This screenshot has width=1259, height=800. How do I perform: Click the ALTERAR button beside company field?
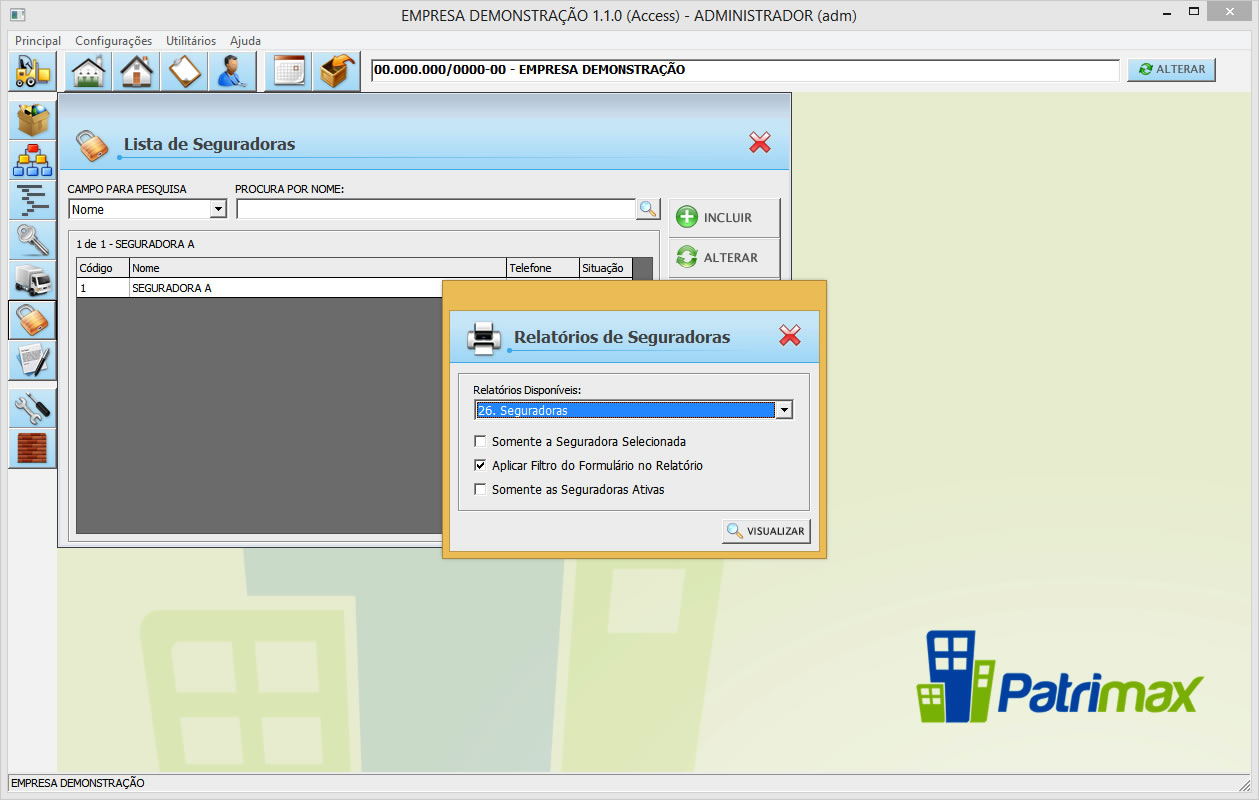1171,69
